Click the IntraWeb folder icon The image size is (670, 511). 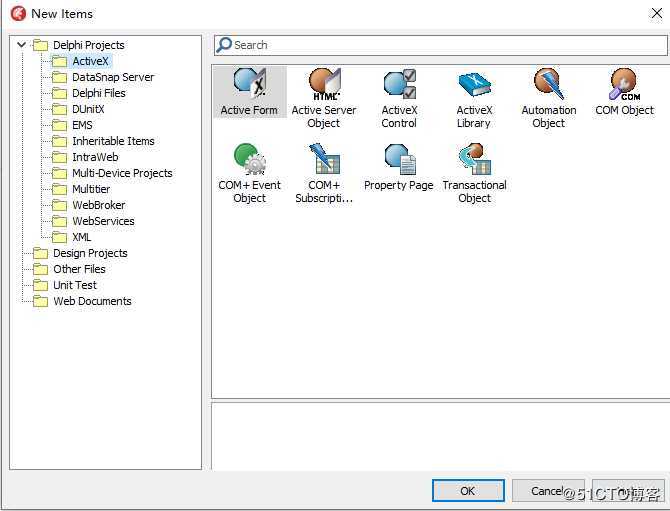tap(59, 157)
